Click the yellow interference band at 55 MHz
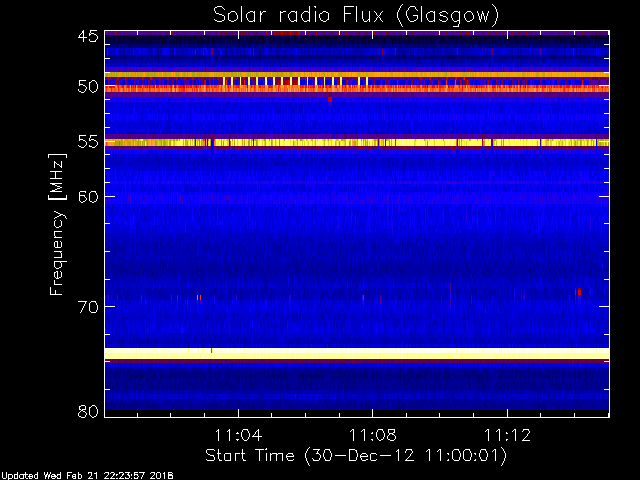This screenshot has height=480, width=640. (357, 142)
